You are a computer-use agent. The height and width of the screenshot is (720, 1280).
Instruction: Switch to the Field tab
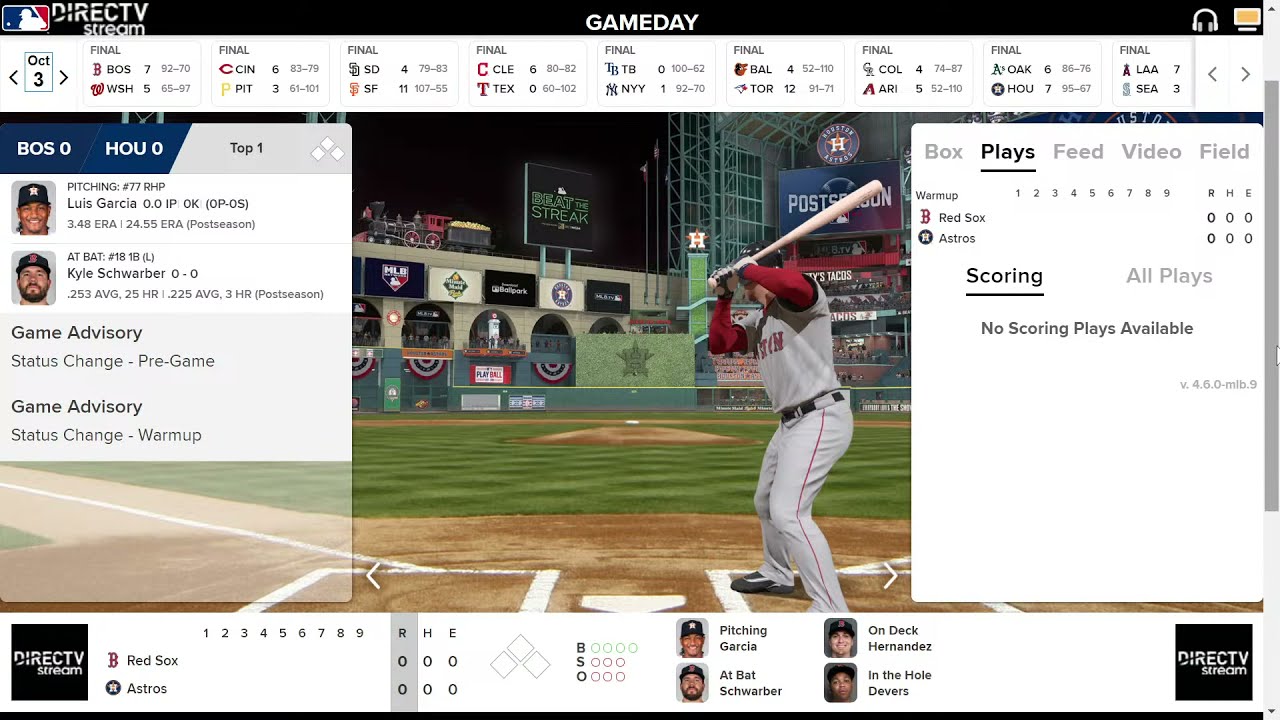point(1224,152)
